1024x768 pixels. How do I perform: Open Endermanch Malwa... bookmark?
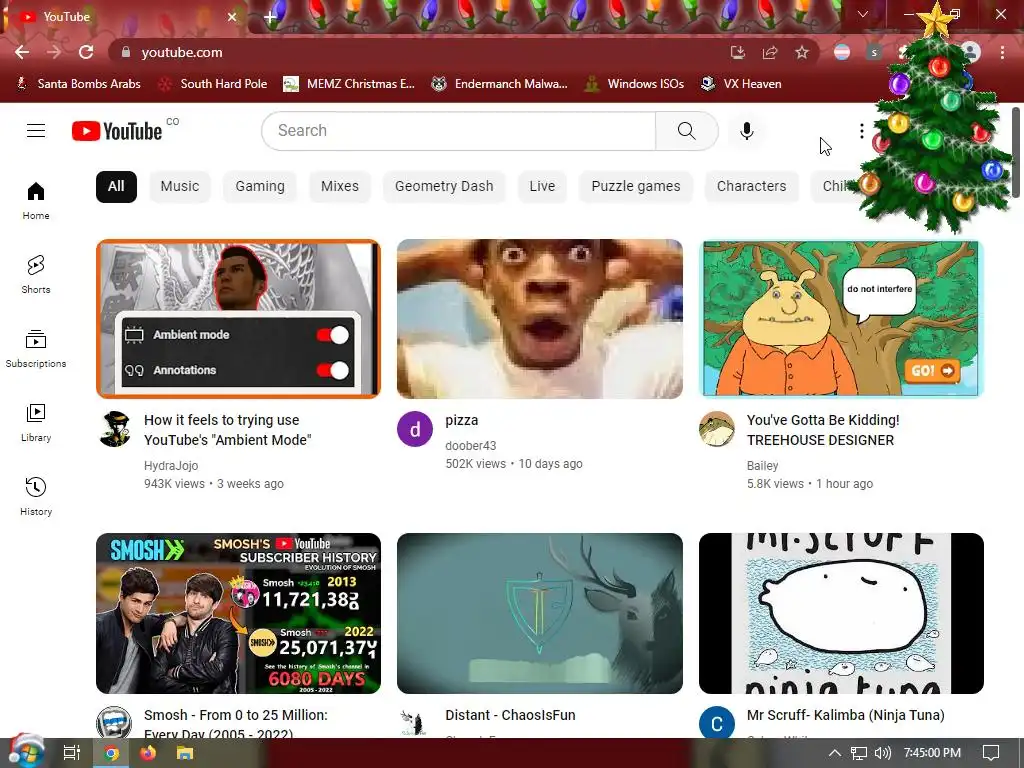[500, 84]
